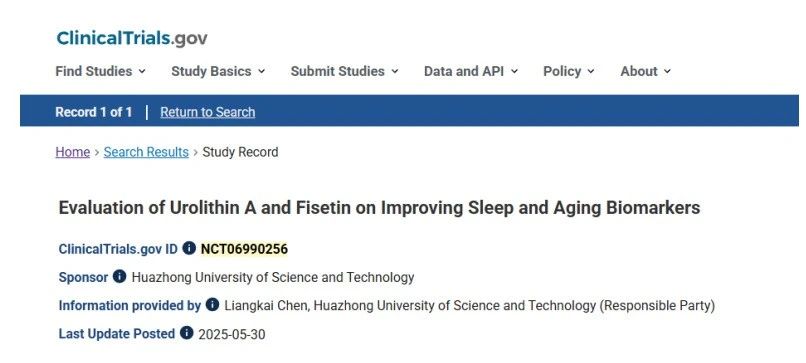The height and width of the screenshot is (363, 806).
Task: Click info icon beside Last Update Posted
Action: [187, 333]
